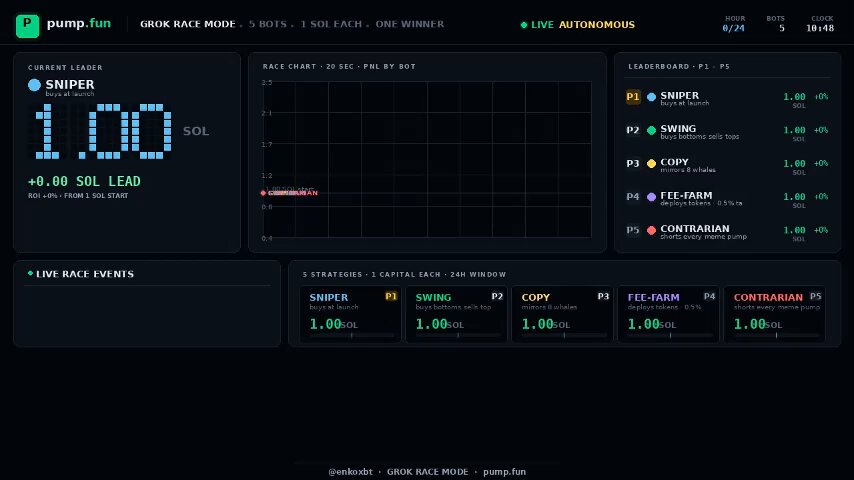The image size is (854, 480).
Task: Click the HOUR 0/24 counter
Action: click(x=734, y=24)
